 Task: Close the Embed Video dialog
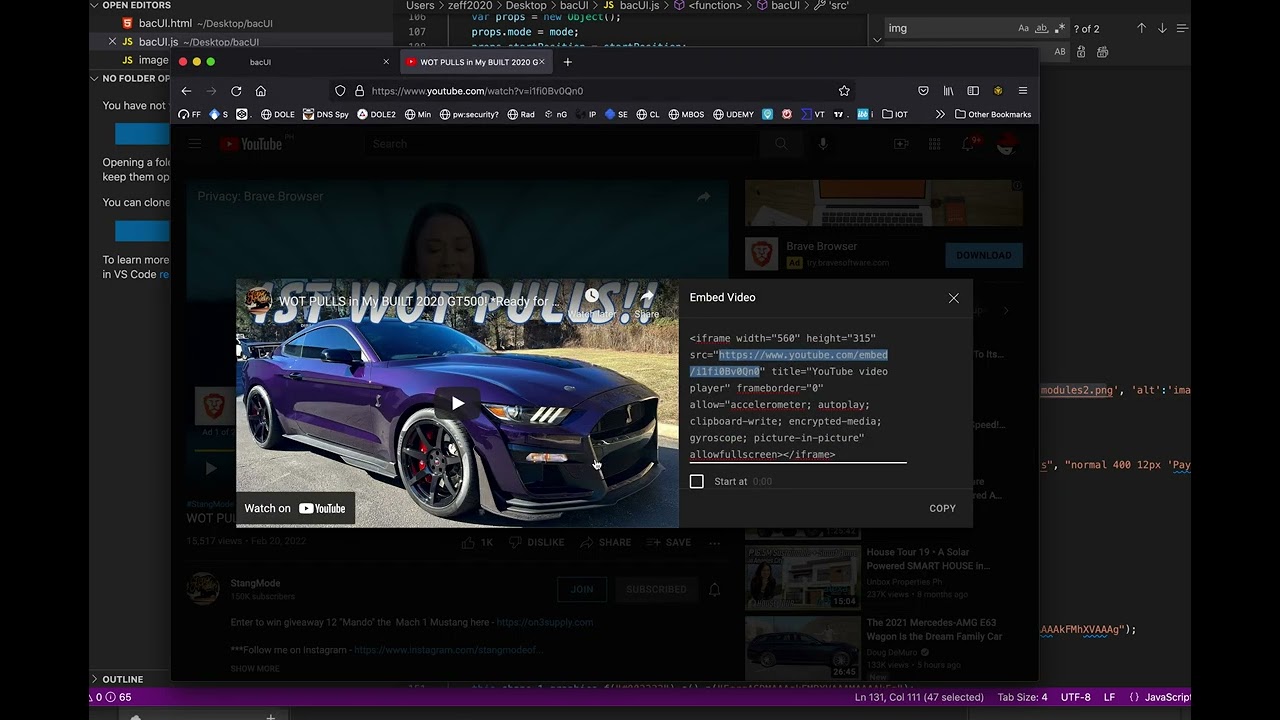click(953, 298)
